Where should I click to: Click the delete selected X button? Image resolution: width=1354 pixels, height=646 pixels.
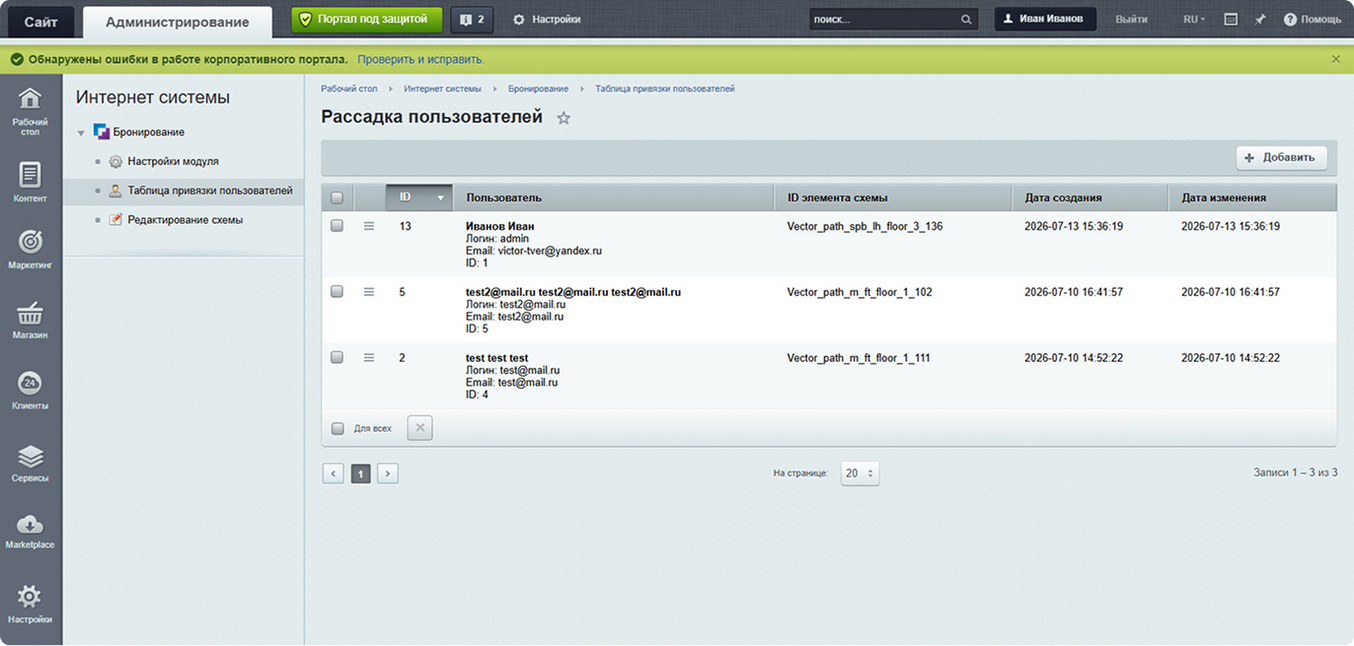[x=420, y=428]
